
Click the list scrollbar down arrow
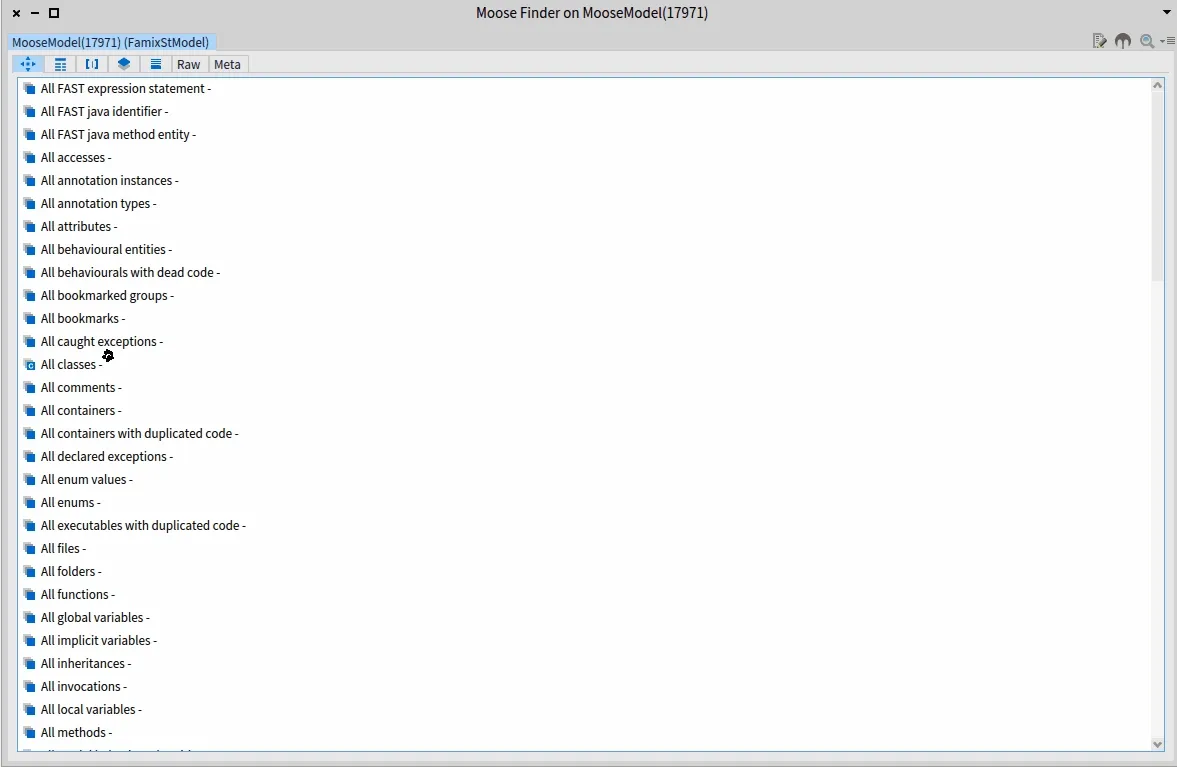(1157, 744)
